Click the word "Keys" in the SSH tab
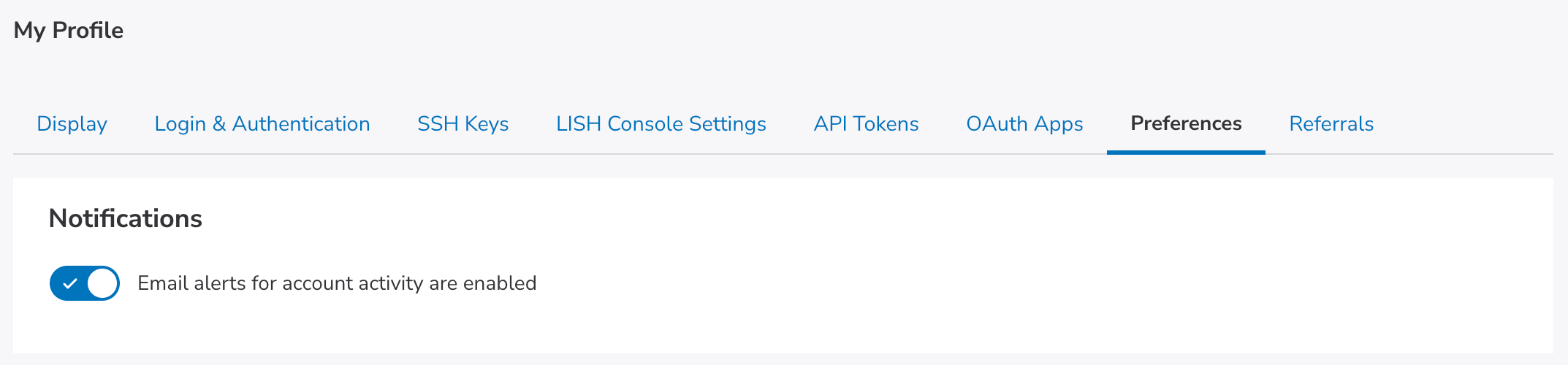The height and width of the screenshot is (365, 1568). click(x=487, y=124)
